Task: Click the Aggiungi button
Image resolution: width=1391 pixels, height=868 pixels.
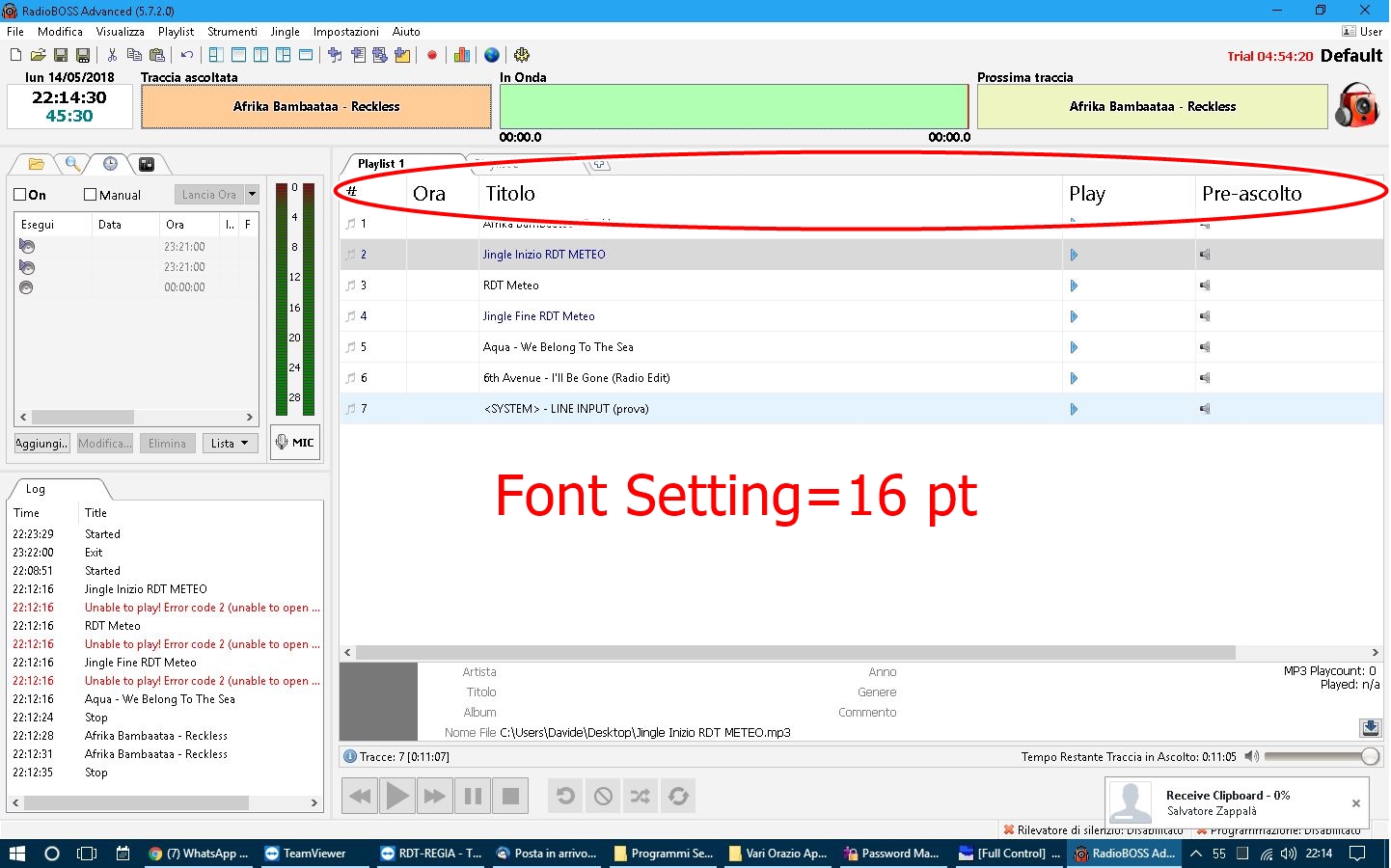Action: 42,444
